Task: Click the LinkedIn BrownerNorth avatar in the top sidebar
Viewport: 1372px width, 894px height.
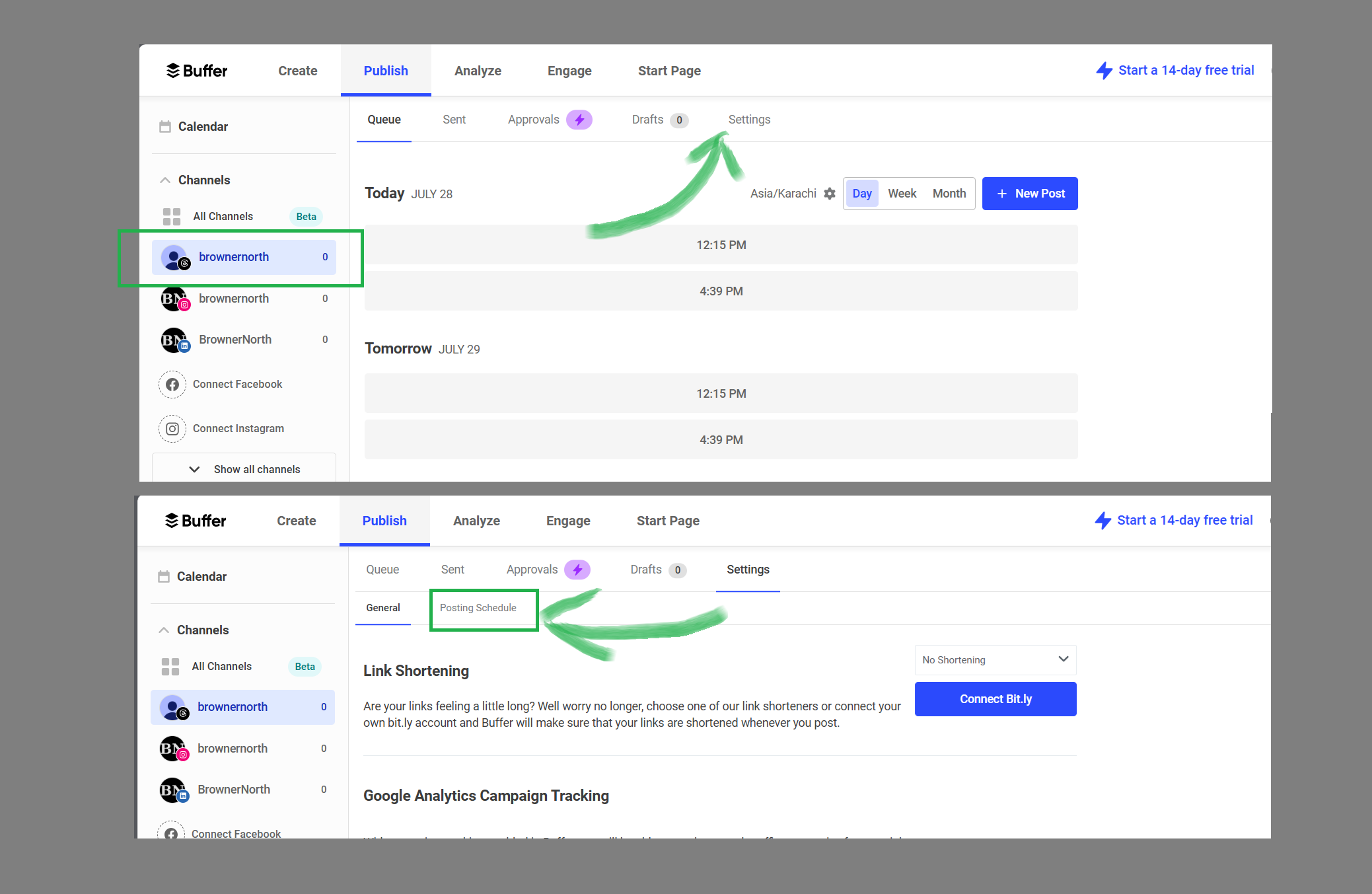Action: pos(175,340)
